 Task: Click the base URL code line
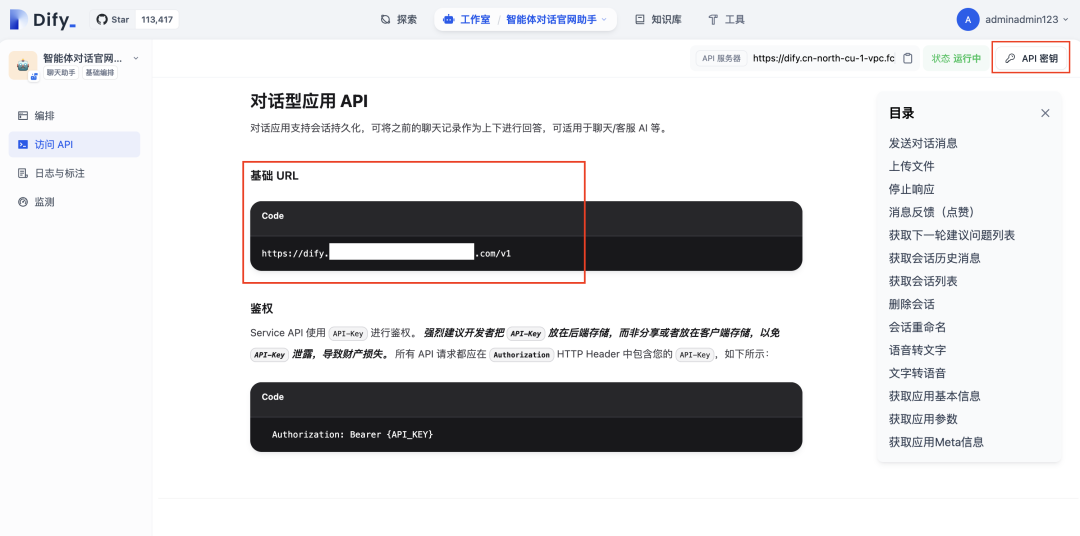pos(386,254)
